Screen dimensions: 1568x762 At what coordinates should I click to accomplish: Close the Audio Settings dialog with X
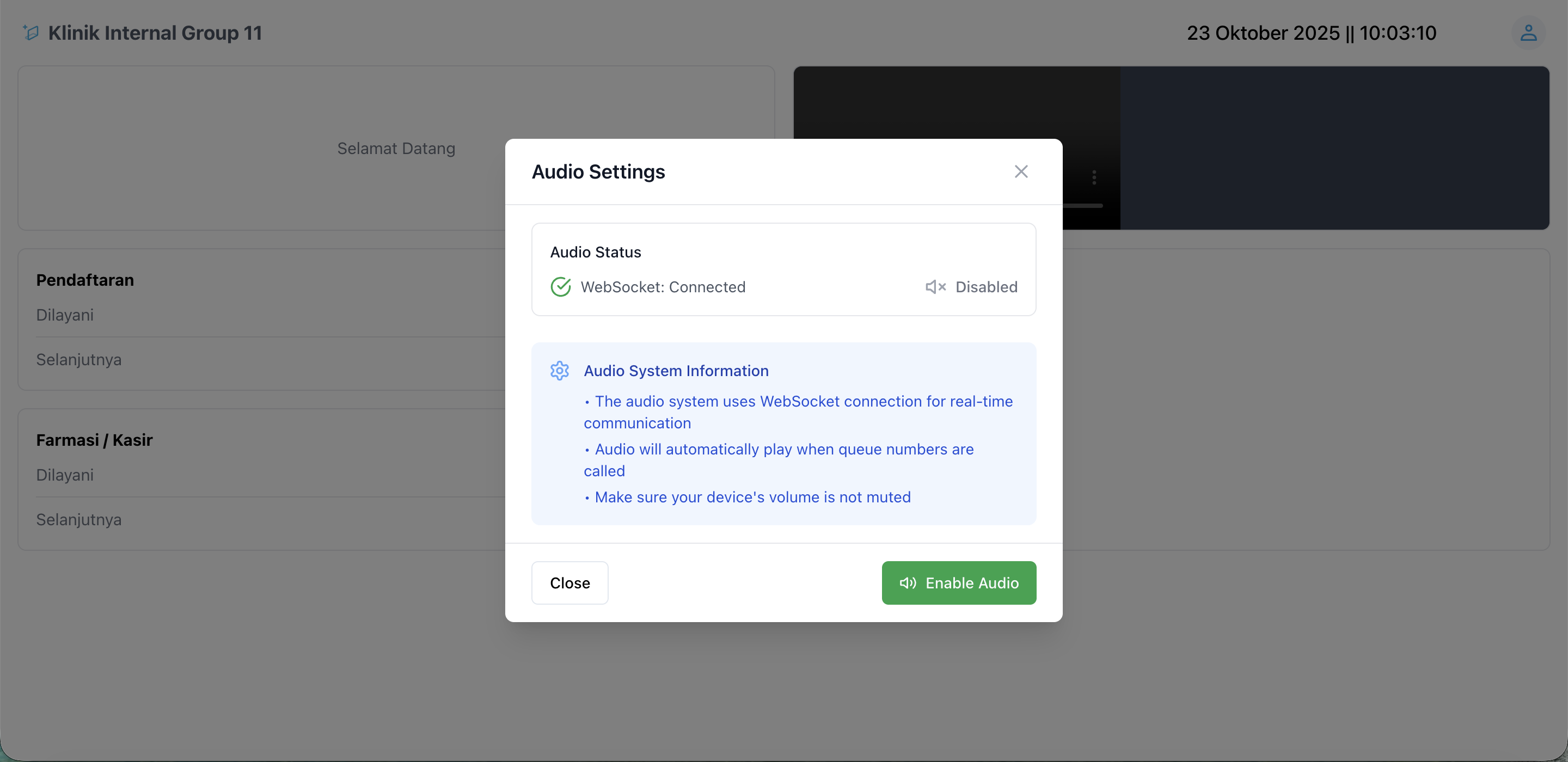pyautogui.click(x=1021, y=171)
